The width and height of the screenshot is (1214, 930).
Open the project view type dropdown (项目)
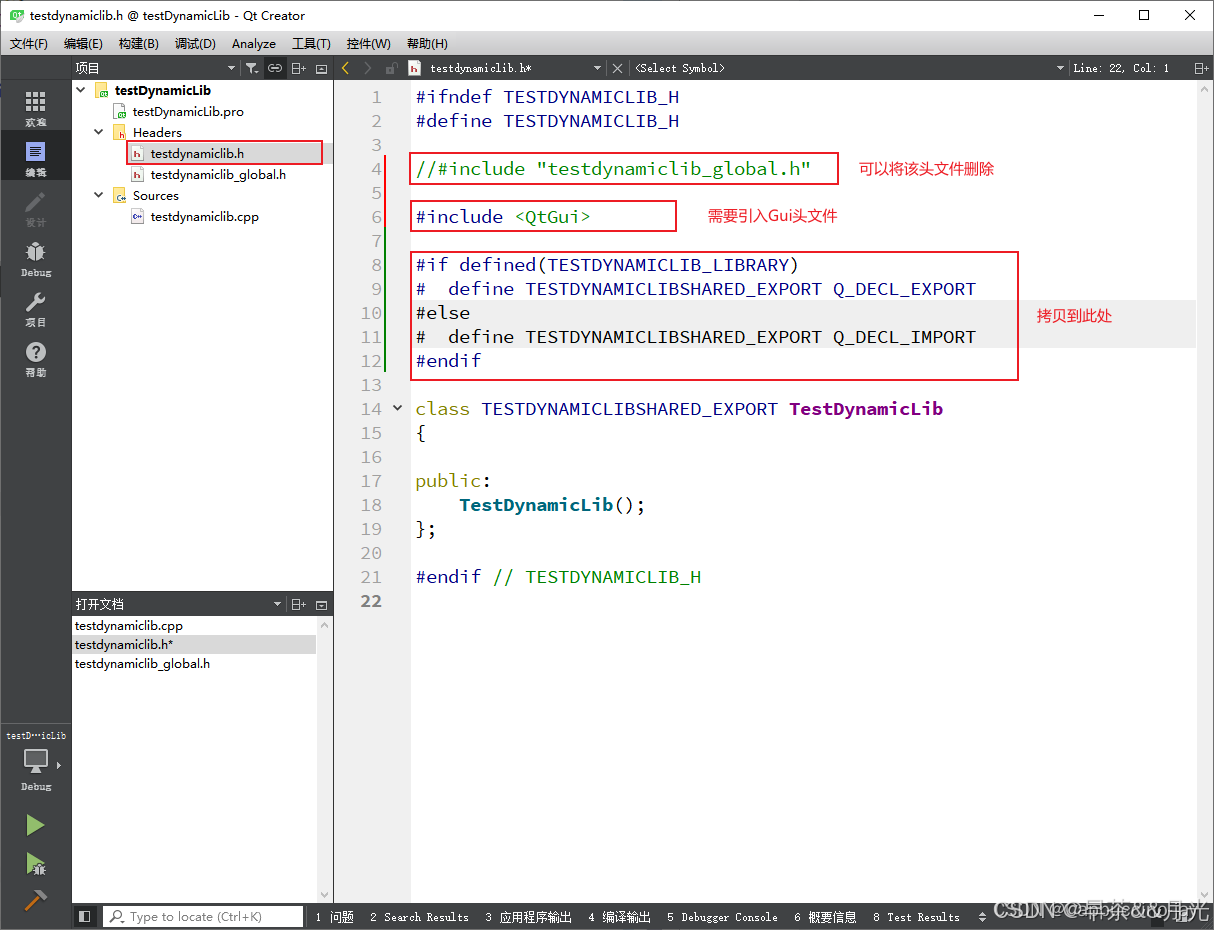click(x=155, y=68)
